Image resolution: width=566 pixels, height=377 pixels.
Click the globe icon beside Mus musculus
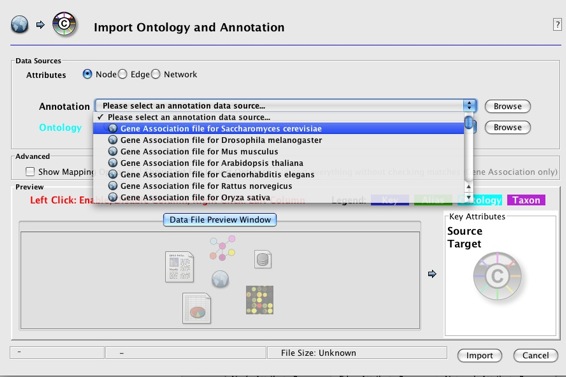(113, 151)
